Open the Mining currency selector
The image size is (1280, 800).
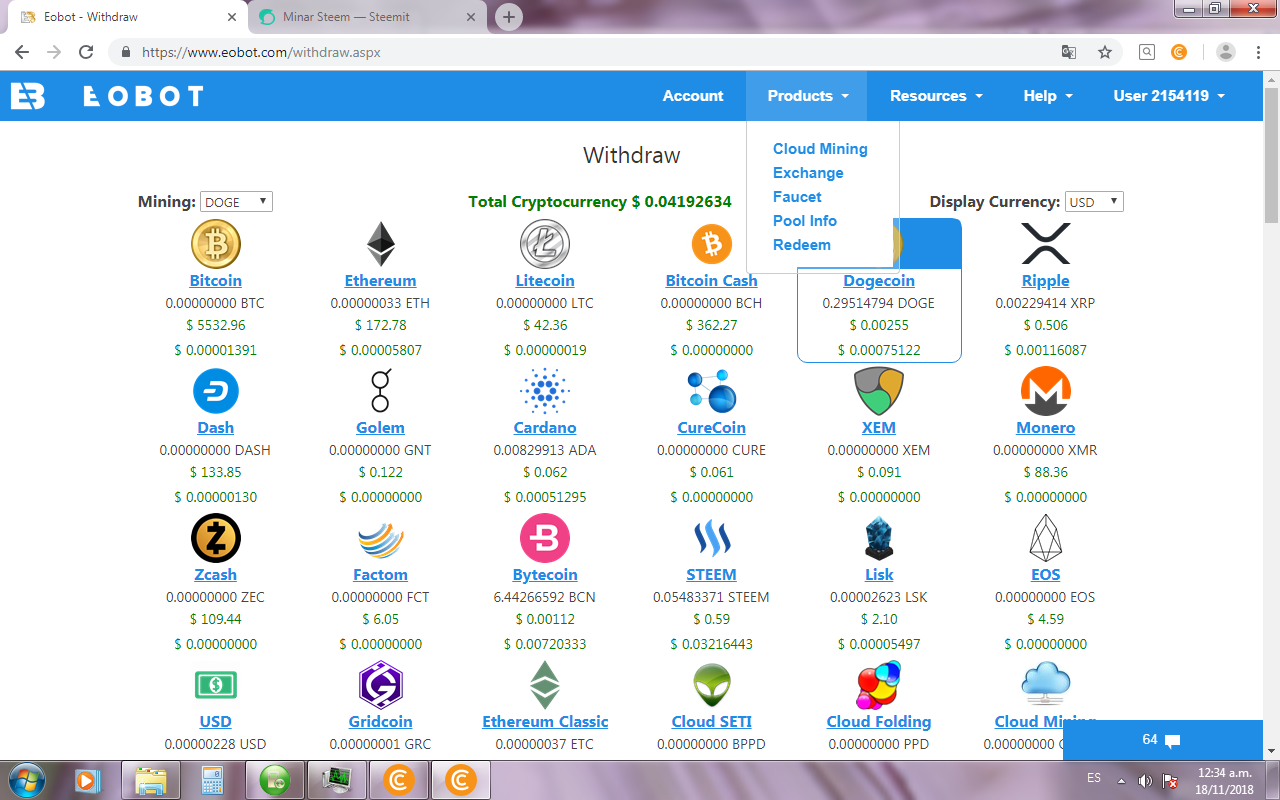pos(236,201)
